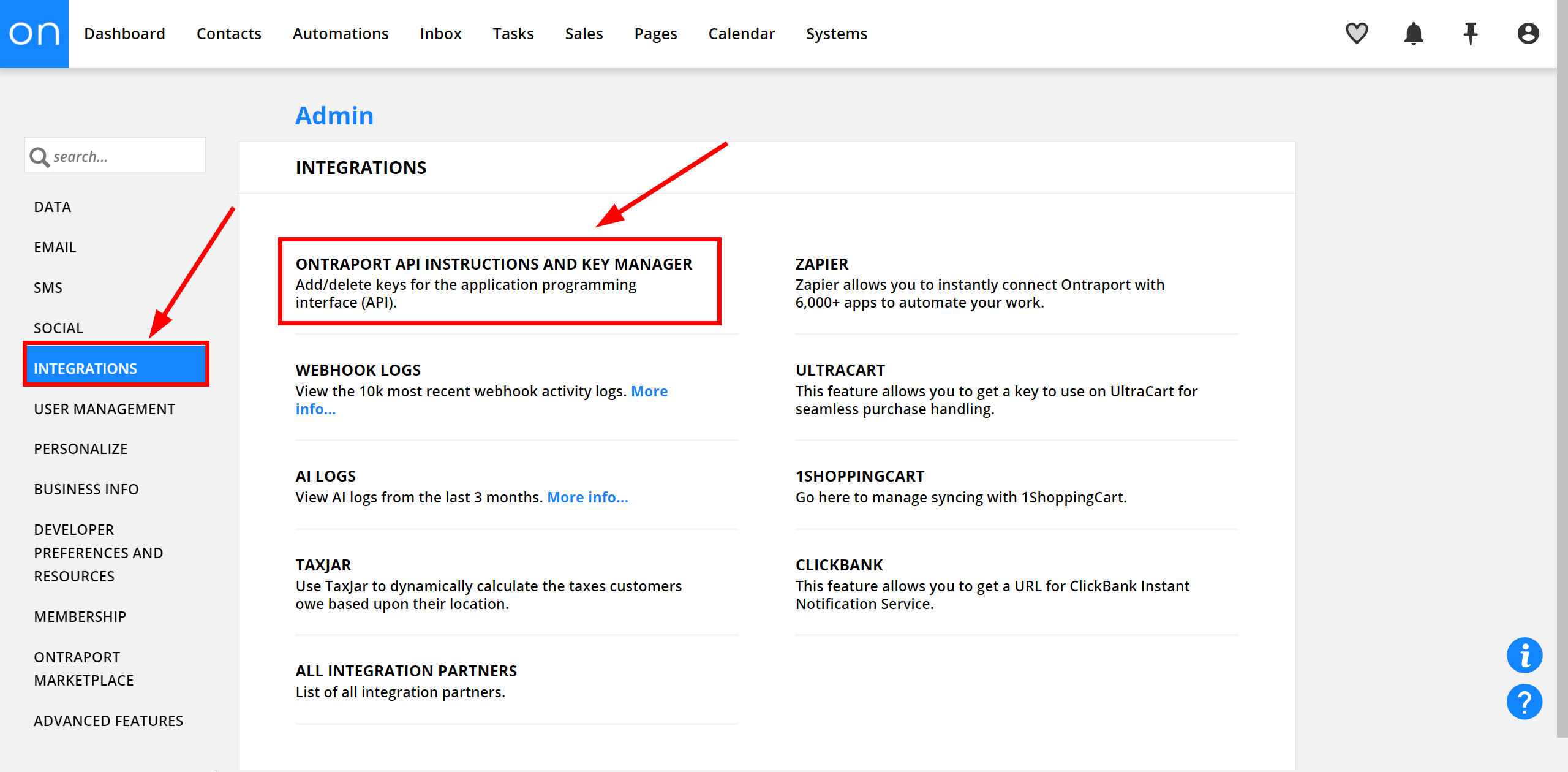
Task: Open the AI LOGS section
Action: (x=326, y=476)
